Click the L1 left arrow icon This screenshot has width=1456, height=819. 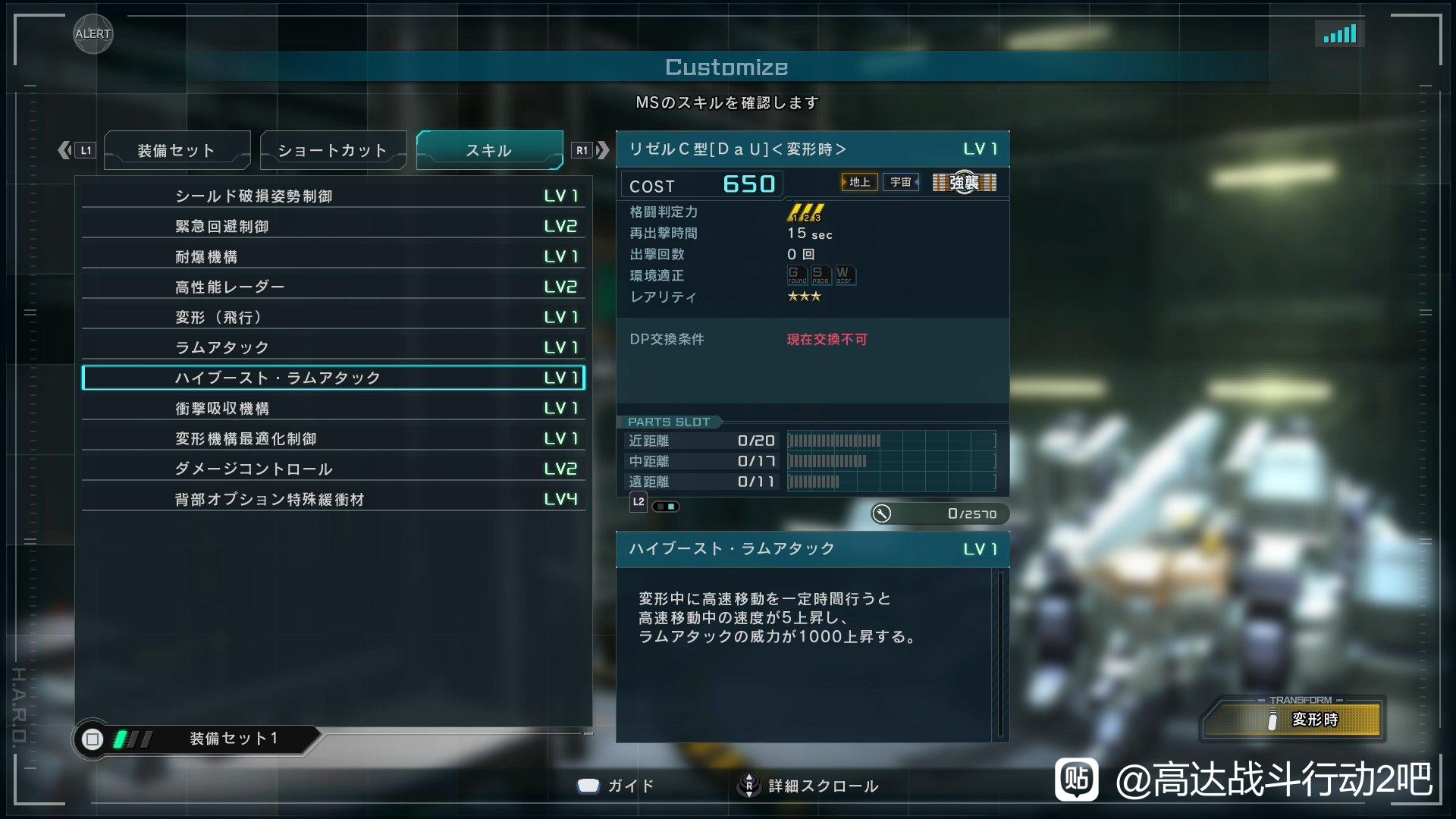point(77,150)
